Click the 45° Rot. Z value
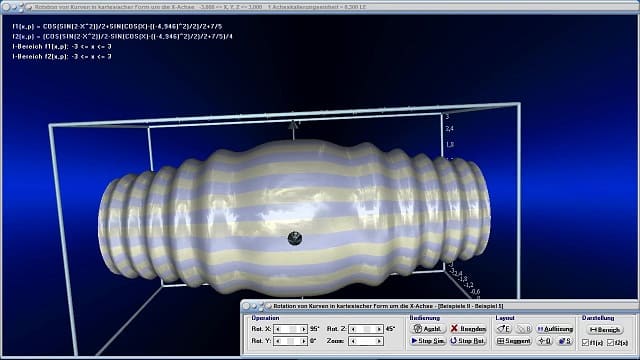This screenshot has width=640, height=360. point(390,329)
